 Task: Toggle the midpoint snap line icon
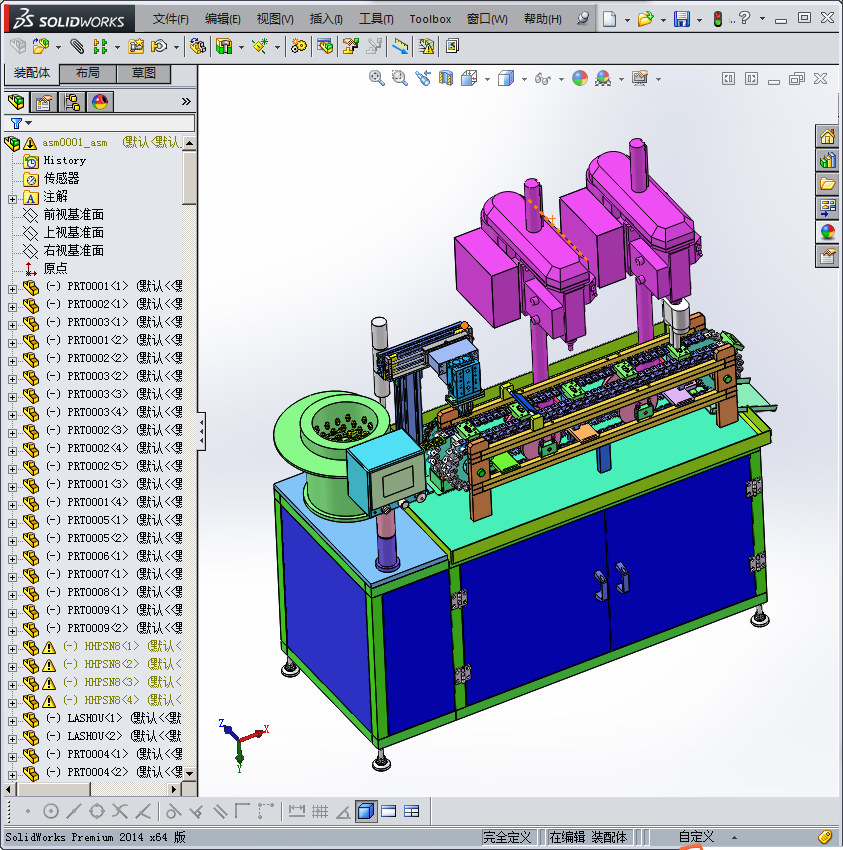point(74,812)
